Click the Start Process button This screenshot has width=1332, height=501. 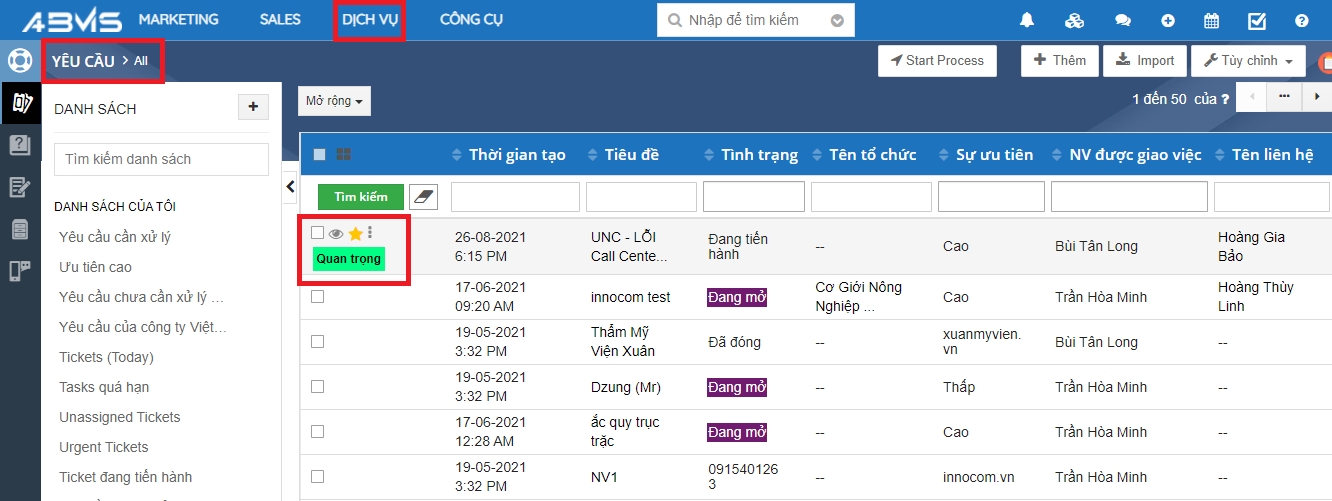point(937,61)
